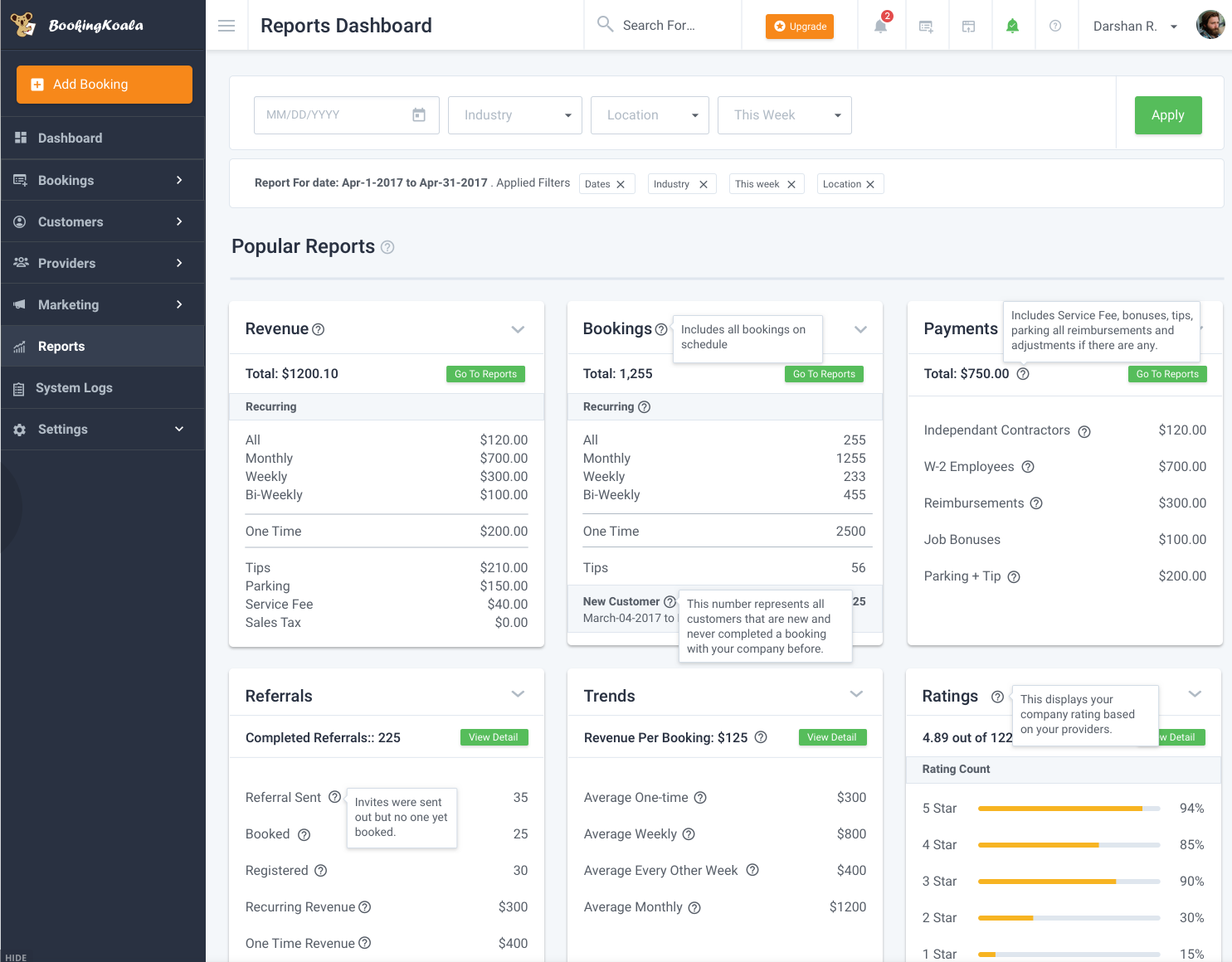Open the calendar icon in the date field
The height and width of the screenshot is (962, 1232).
419,114
